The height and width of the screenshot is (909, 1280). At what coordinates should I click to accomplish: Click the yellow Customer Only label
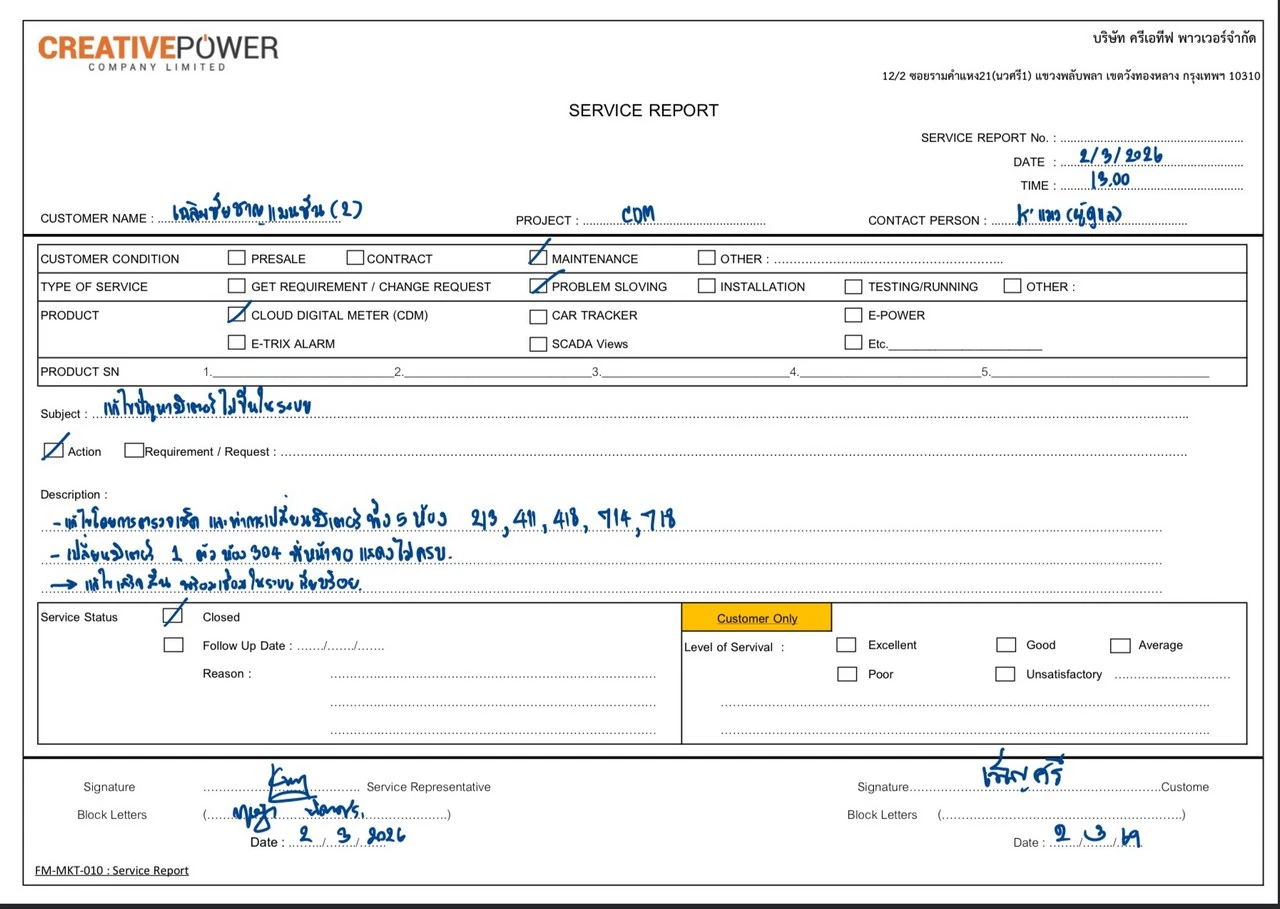pos(757,618)
